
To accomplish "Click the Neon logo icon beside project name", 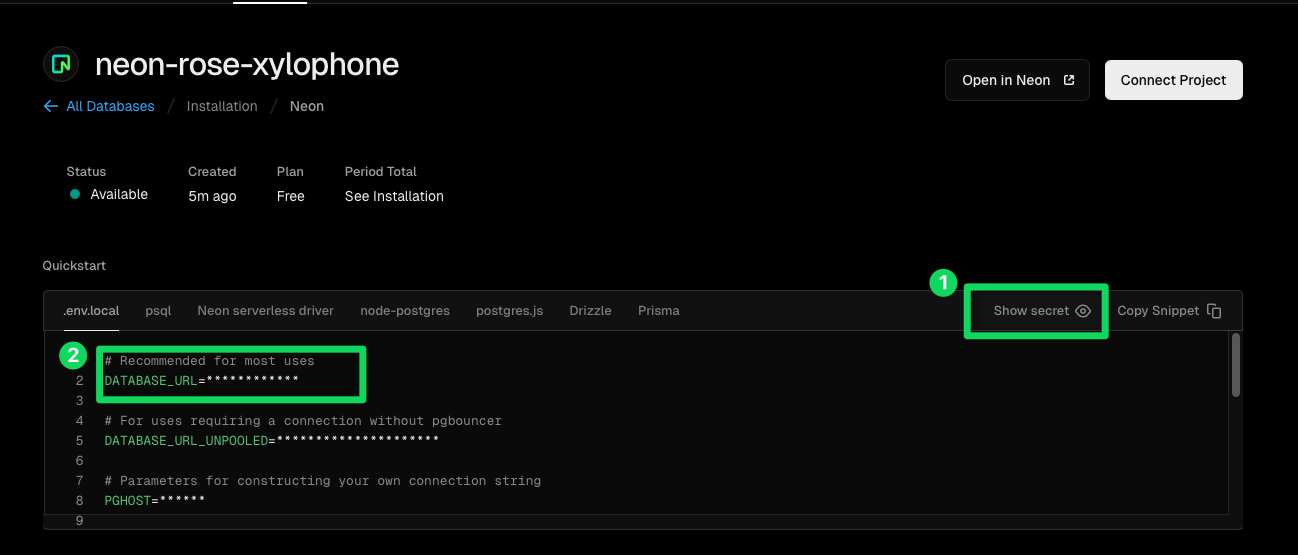I will (x=60, y=65).
